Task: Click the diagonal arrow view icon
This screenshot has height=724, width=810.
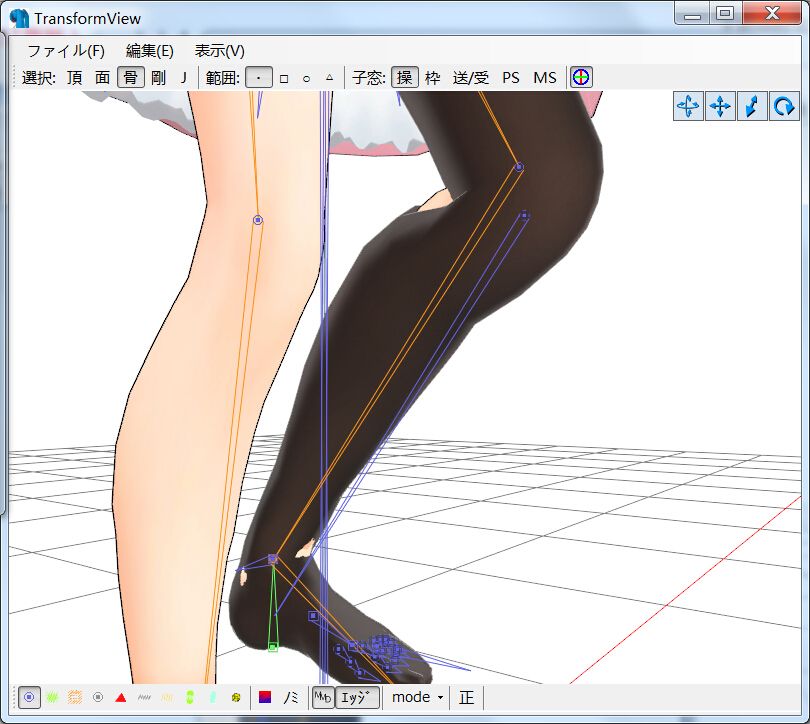Action: [752, 106]
